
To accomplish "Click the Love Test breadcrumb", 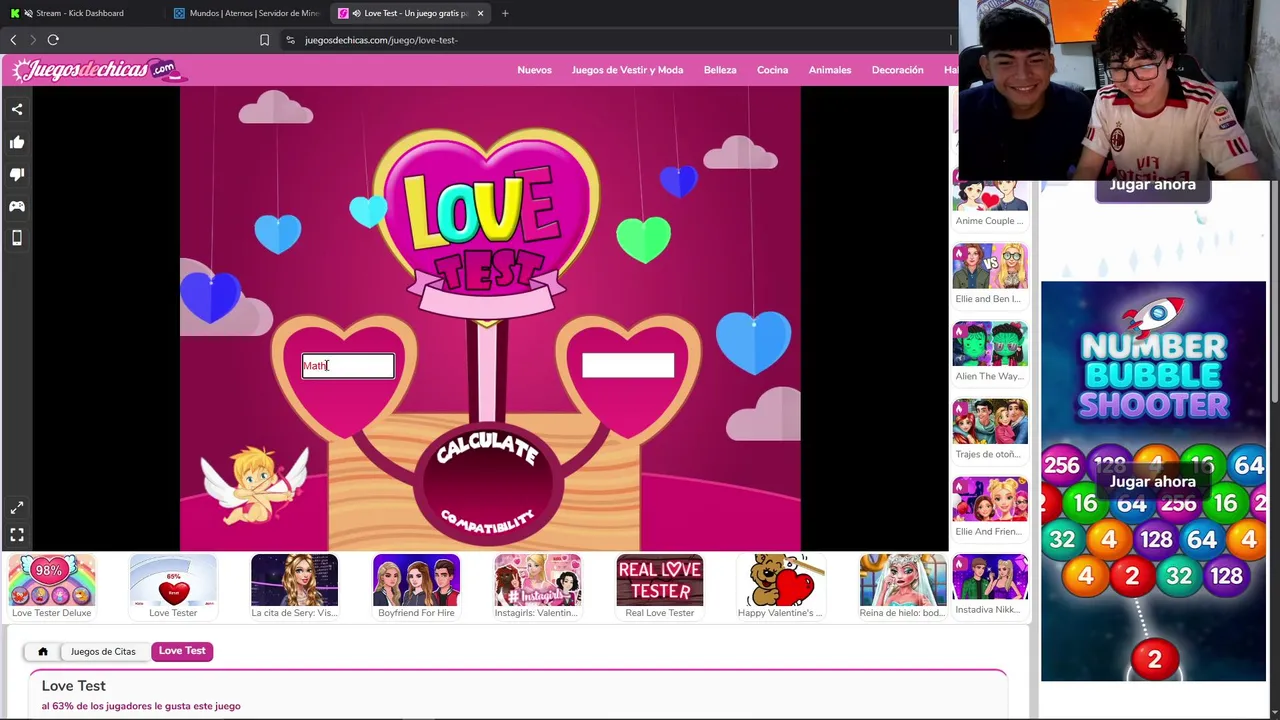I will (x=182, y=651).
